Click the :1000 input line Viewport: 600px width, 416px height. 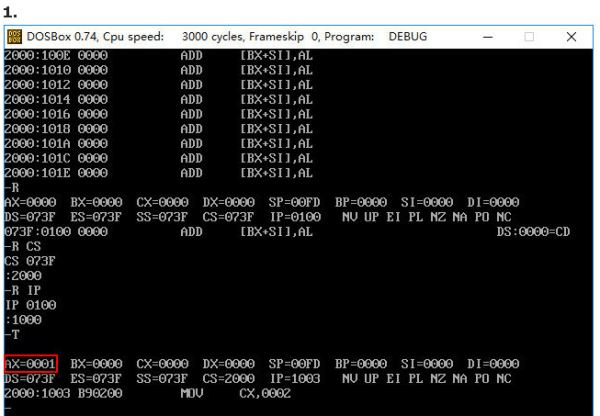(x=23, y=320)
